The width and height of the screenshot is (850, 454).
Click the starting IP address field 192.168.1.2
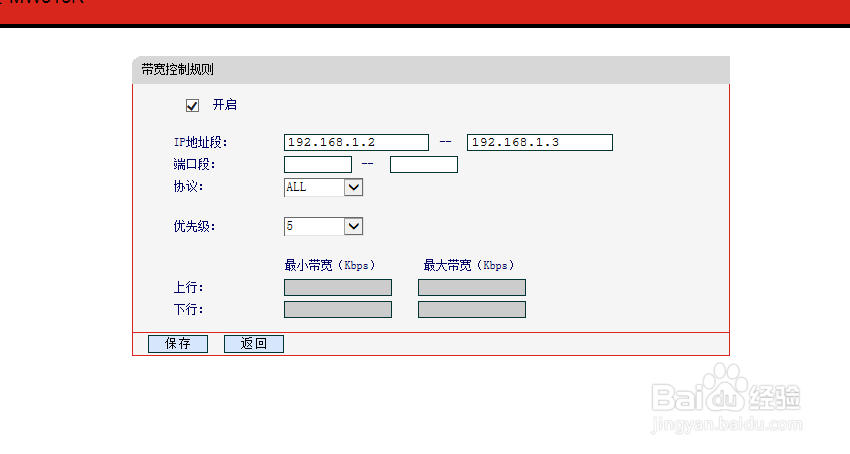click(356, 143)
